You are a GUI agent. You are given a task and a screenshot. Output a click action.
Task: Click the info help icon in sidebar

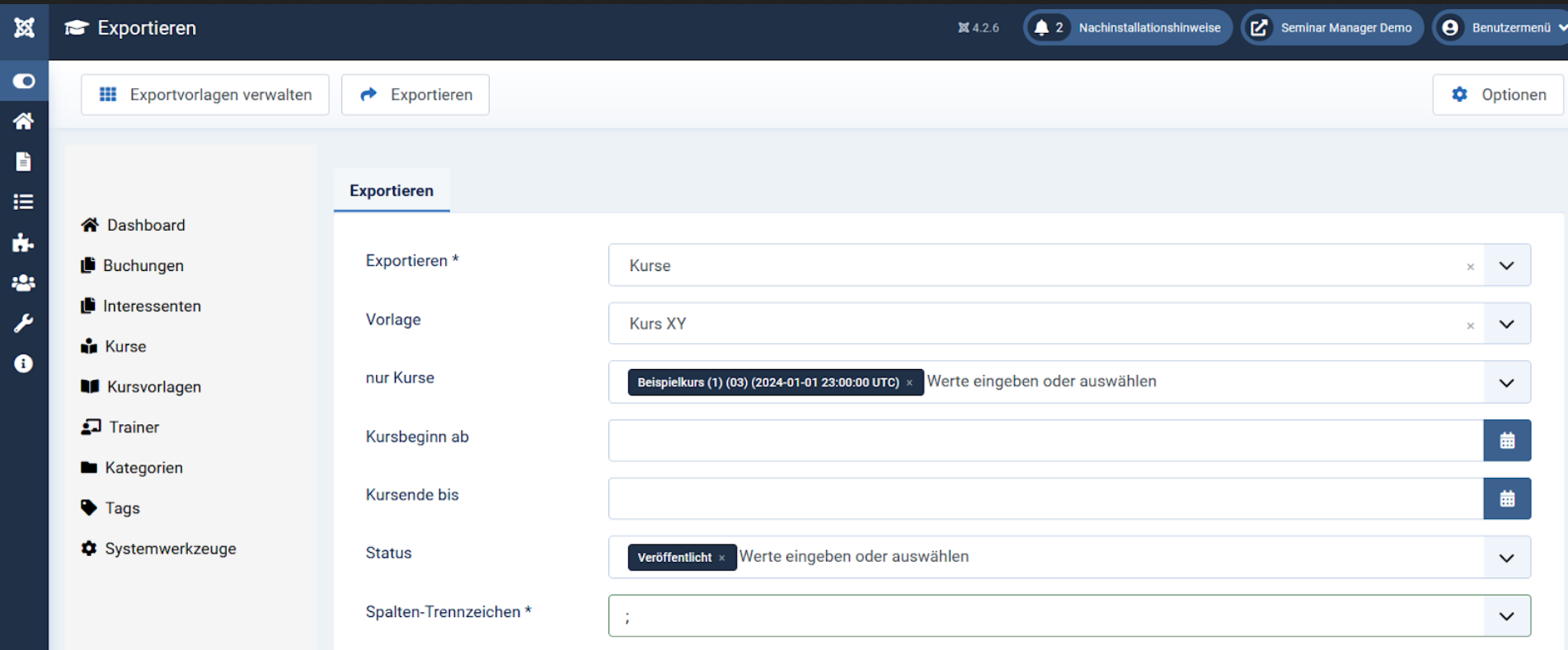coord(24,363)
